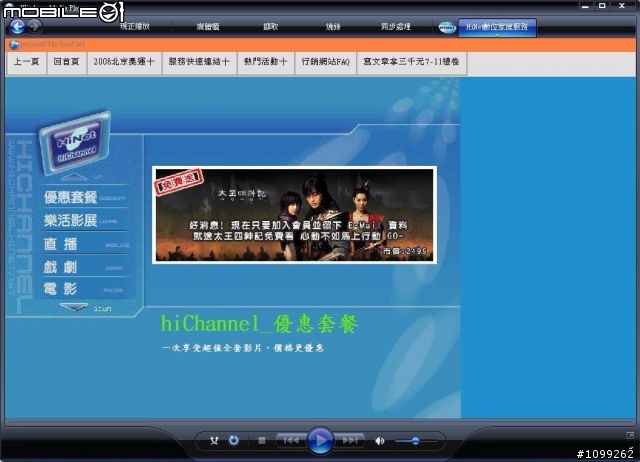Select 直播 in the side menu
The width and height of the screenshot is (640, 462).
point(60,244)
